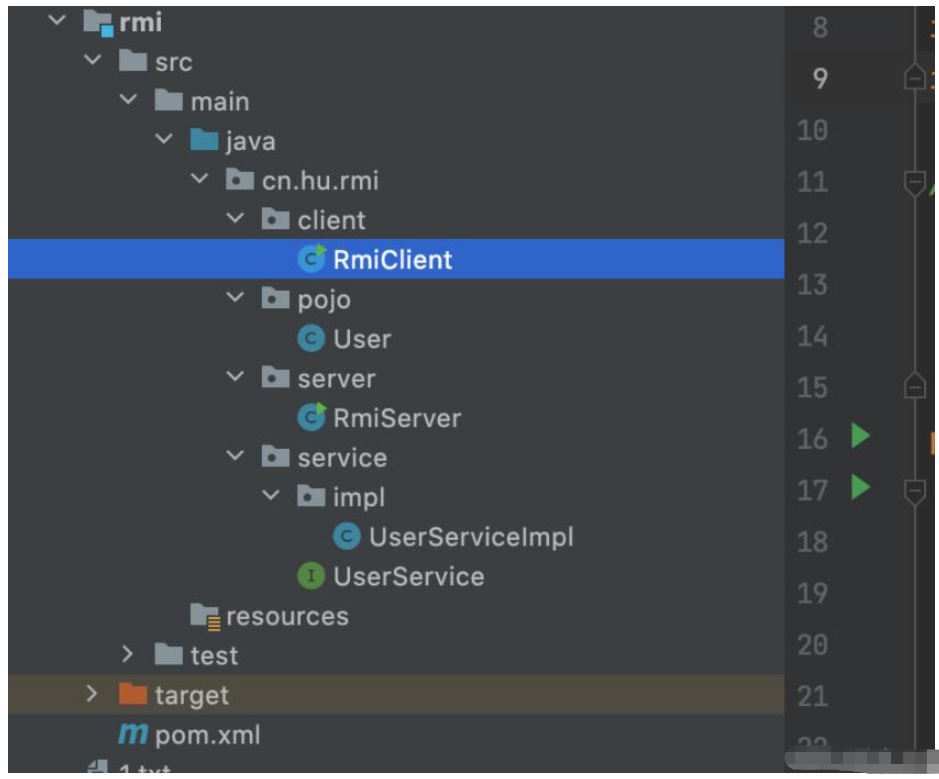
Task: Select the target folder label
Action: tap(192, 696)
